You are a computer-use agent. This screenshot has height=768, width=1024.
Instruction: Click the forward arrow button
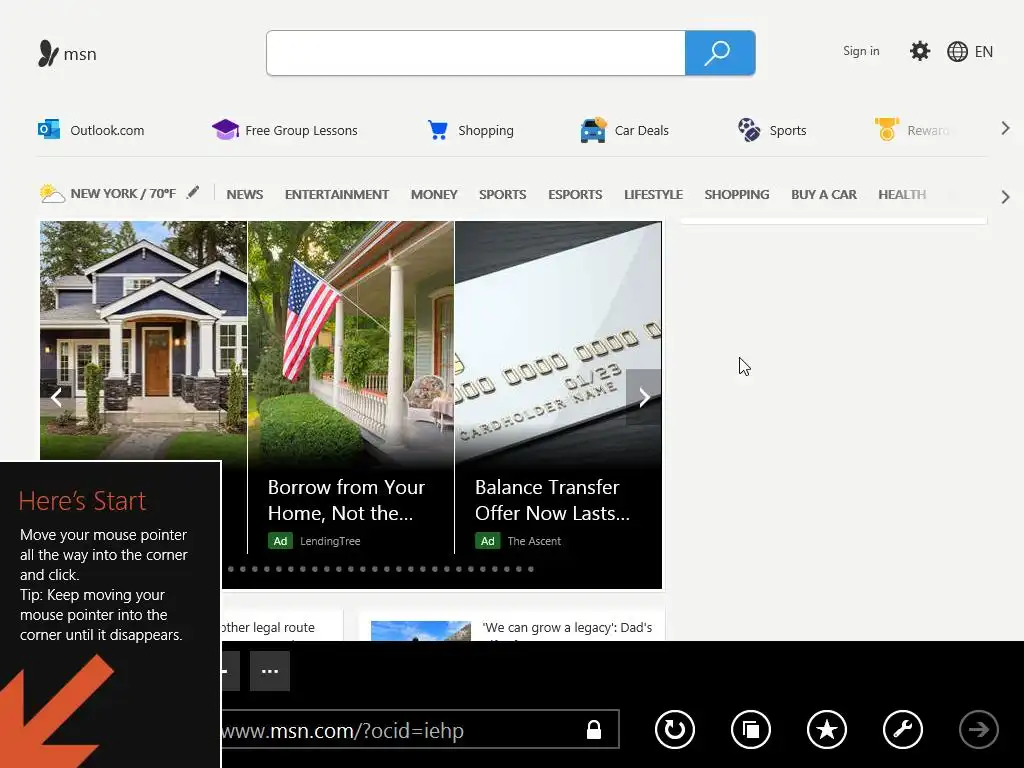click(978, 729)
